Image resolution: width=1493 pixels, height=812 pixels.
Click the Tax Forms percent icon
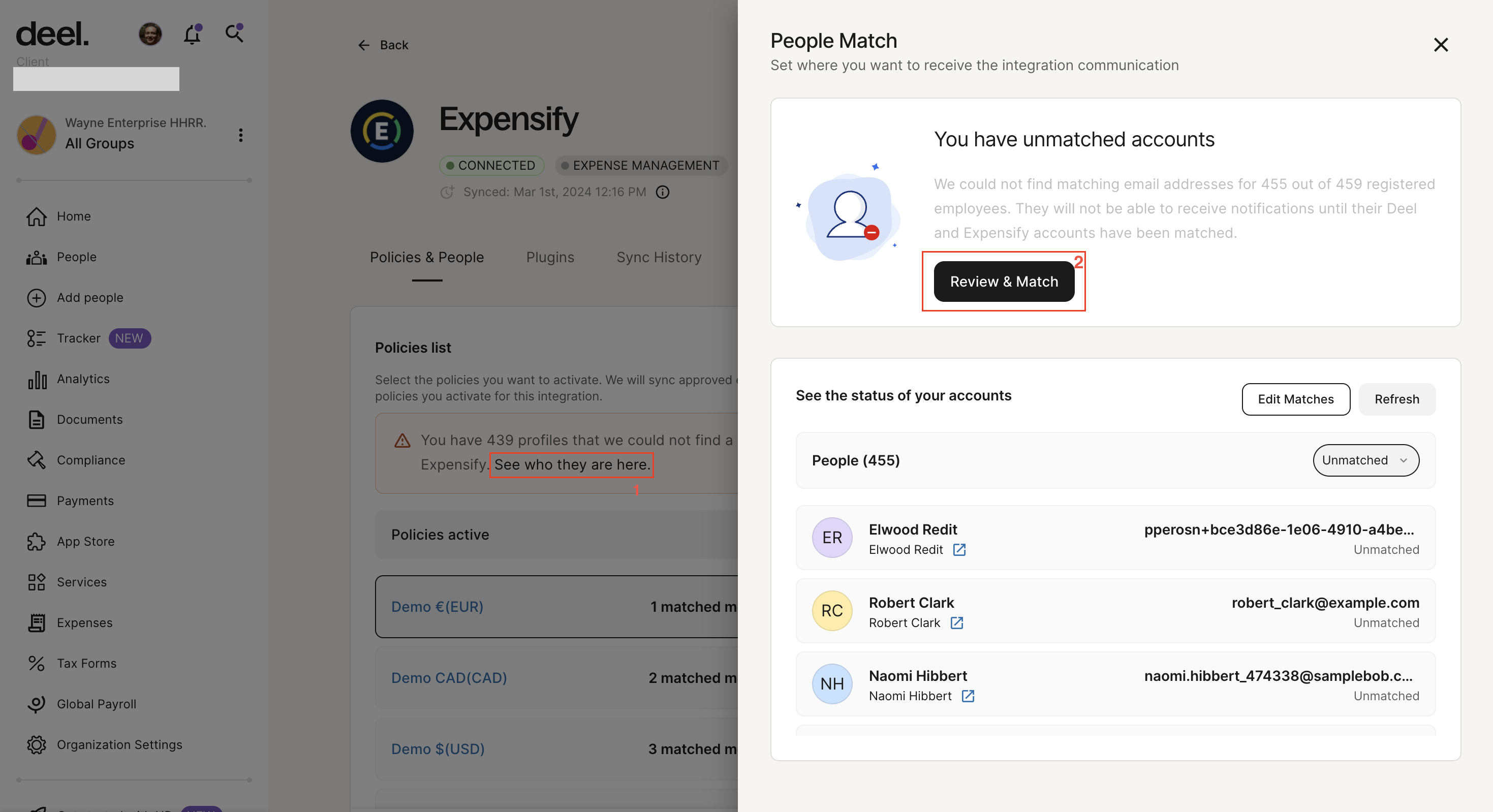coord(36,663)
